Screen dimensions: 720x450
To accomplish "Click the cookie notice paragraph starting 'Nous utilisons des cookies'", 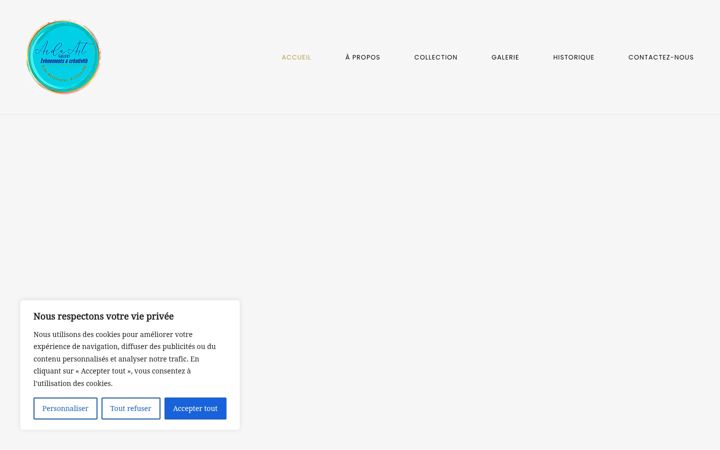I will tap(125, 359).
